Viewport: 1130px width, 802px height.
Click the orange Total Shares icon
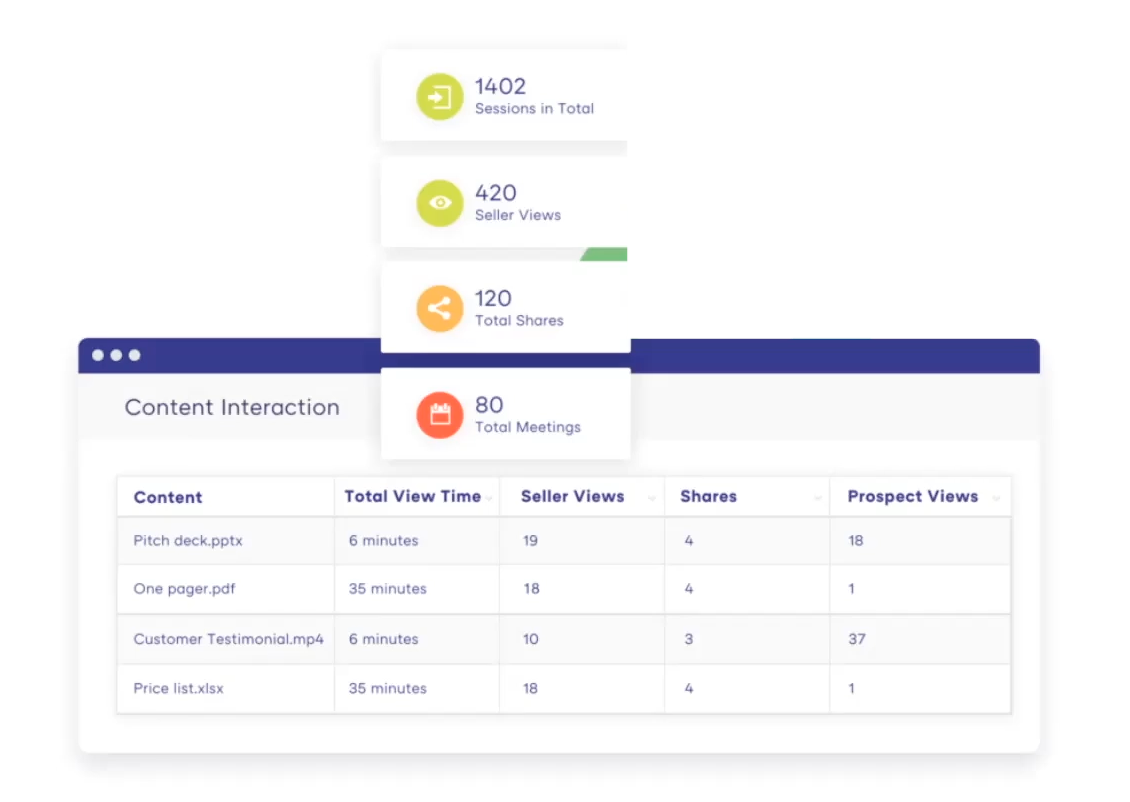click(440, 308)
